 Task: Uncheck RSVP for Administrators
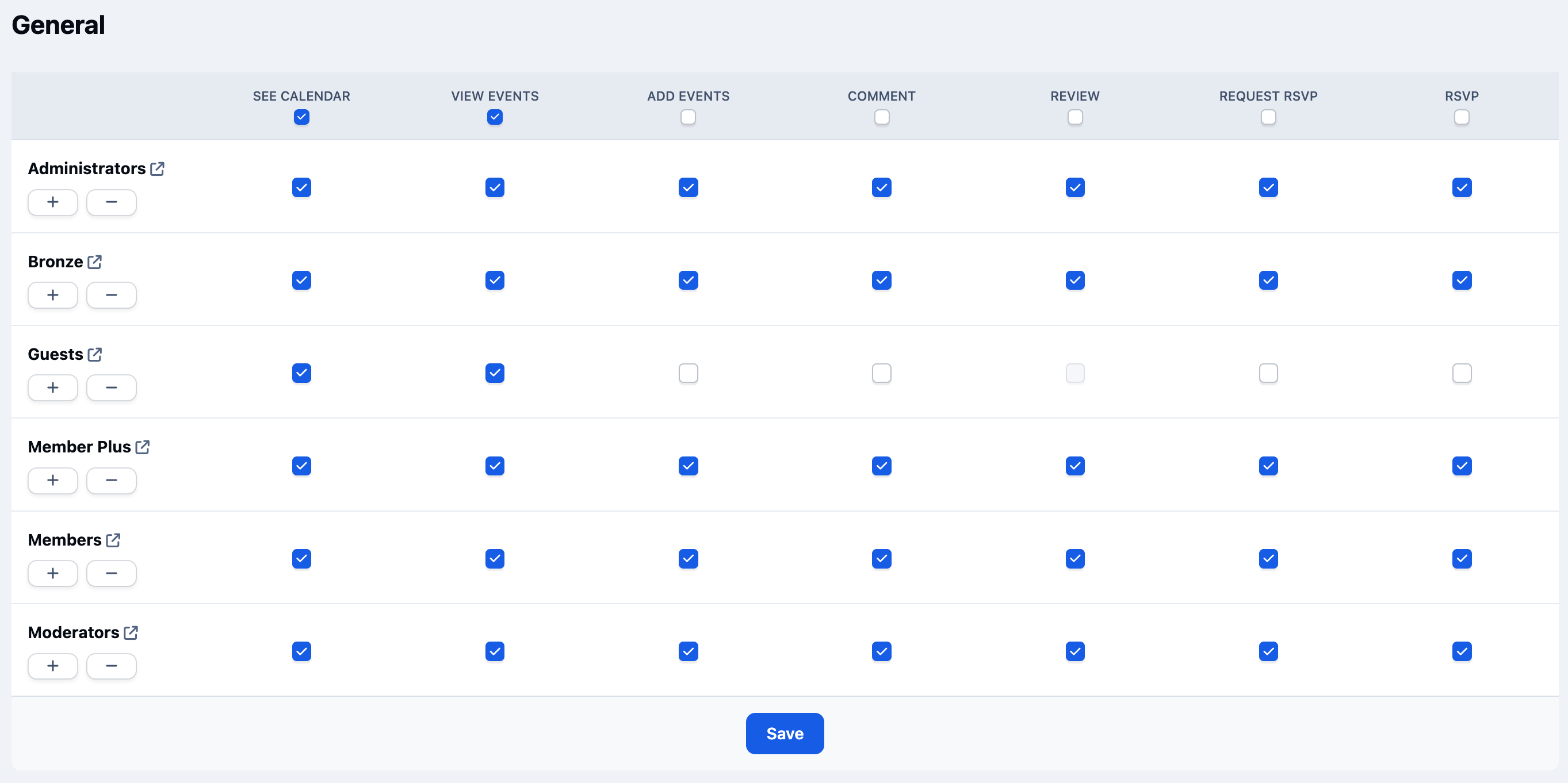(x=1462, y=187)
